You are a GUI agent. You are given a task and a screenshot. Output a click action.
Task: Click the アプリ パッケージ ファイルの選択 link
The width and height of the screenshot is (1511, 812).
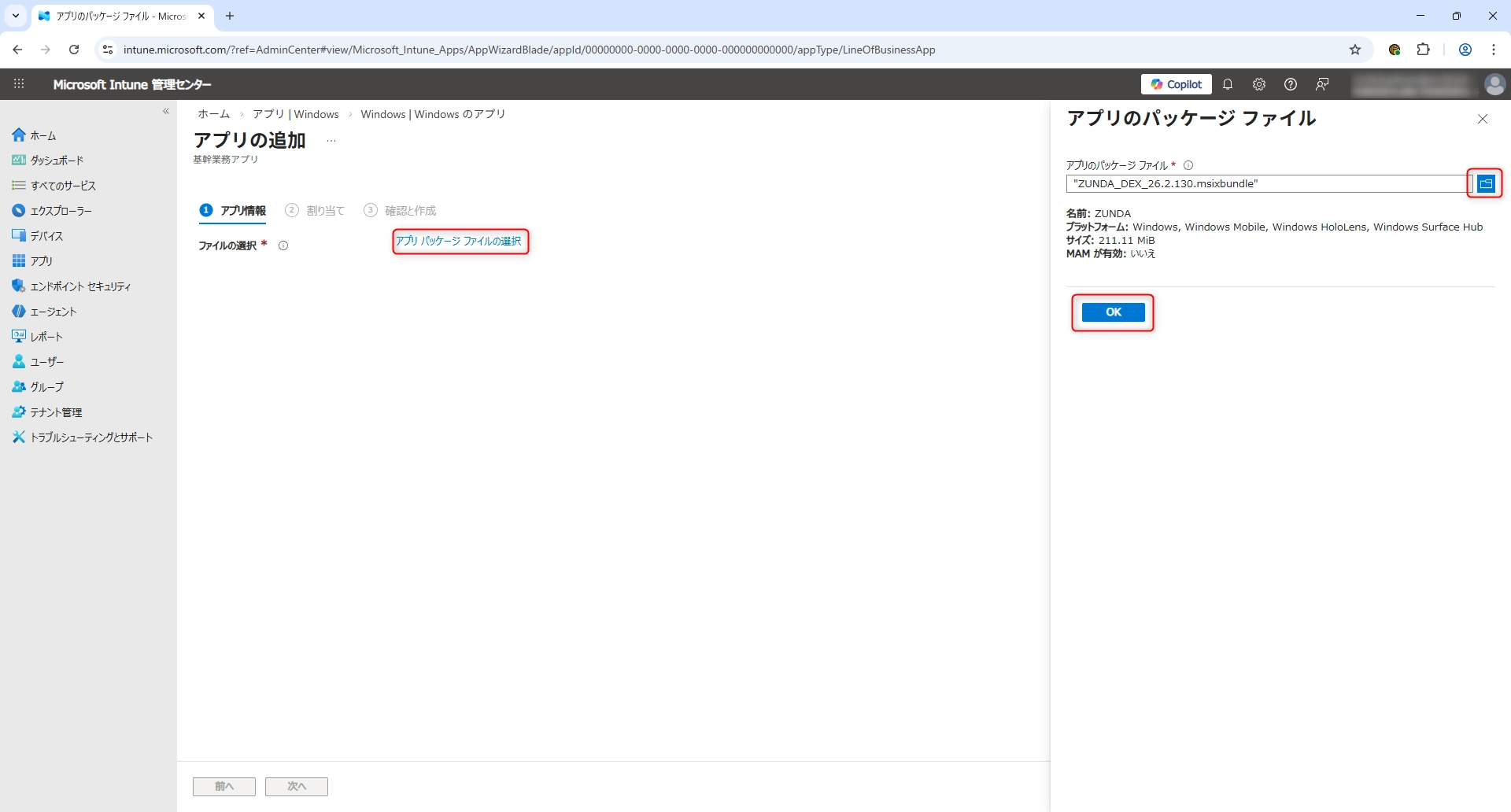point(459,242)
